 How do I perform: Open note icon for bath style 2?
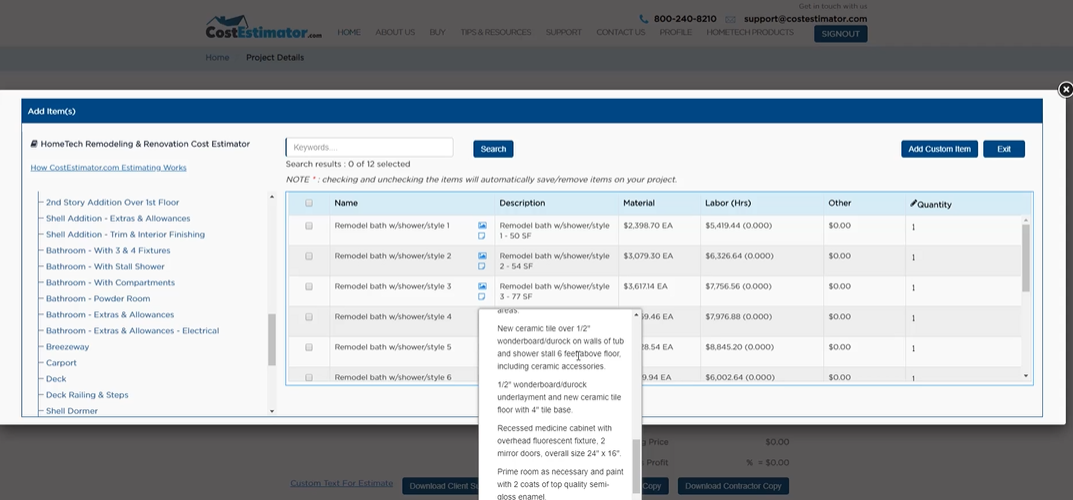482,266
